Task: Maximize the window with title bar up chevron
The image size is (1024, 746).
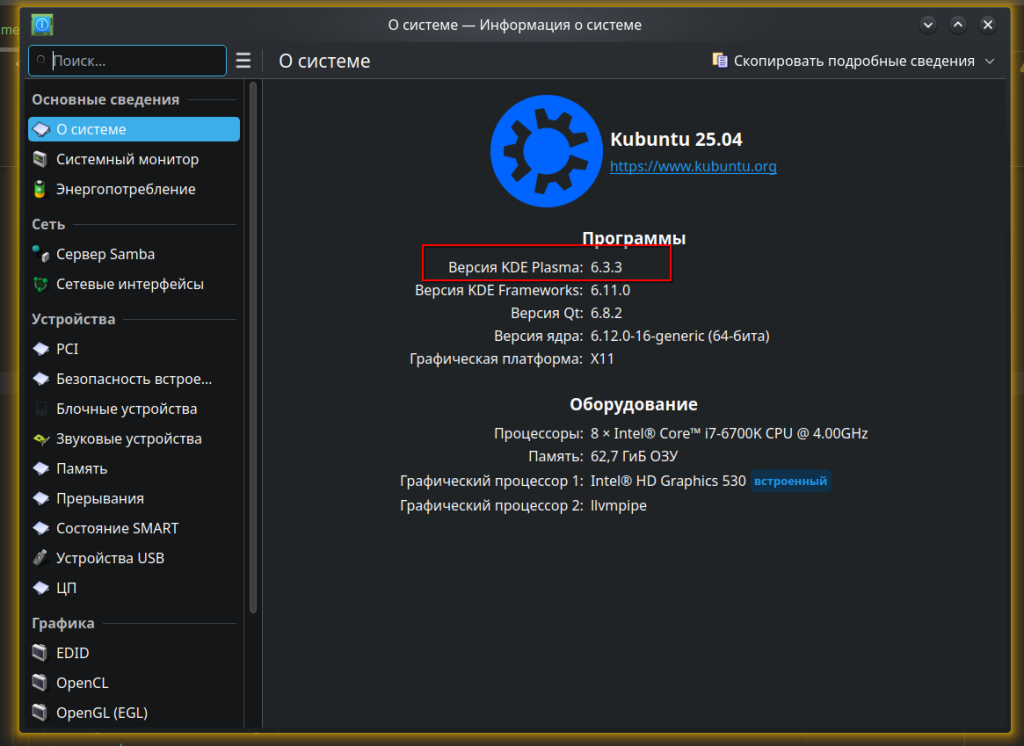Action: click(958, 25)
